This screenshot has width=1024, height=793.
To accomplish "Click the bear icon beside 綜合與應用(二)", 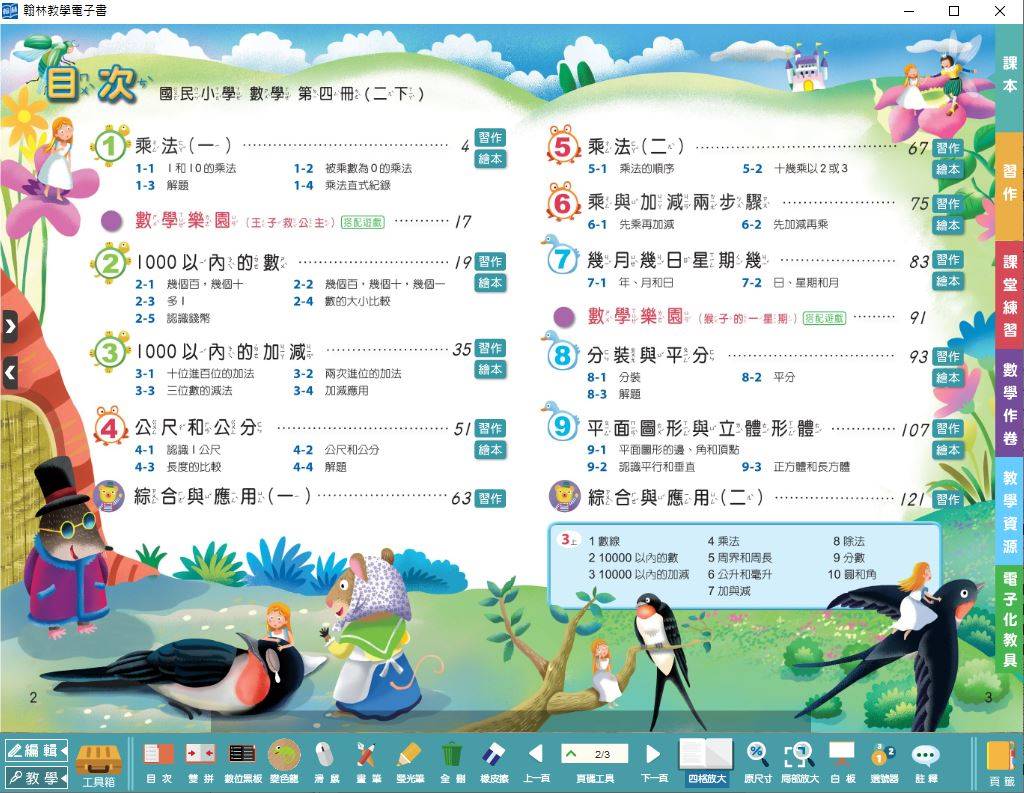I will pos(565,496).
